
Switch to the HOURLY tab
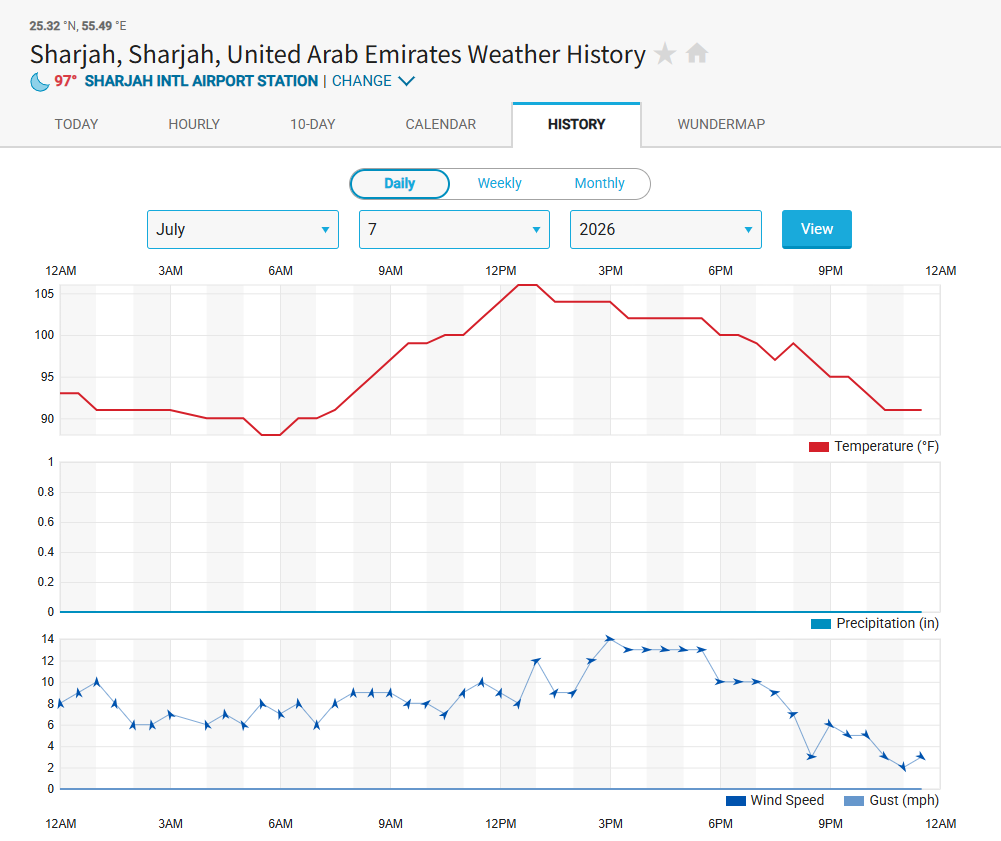click(194, 124)
